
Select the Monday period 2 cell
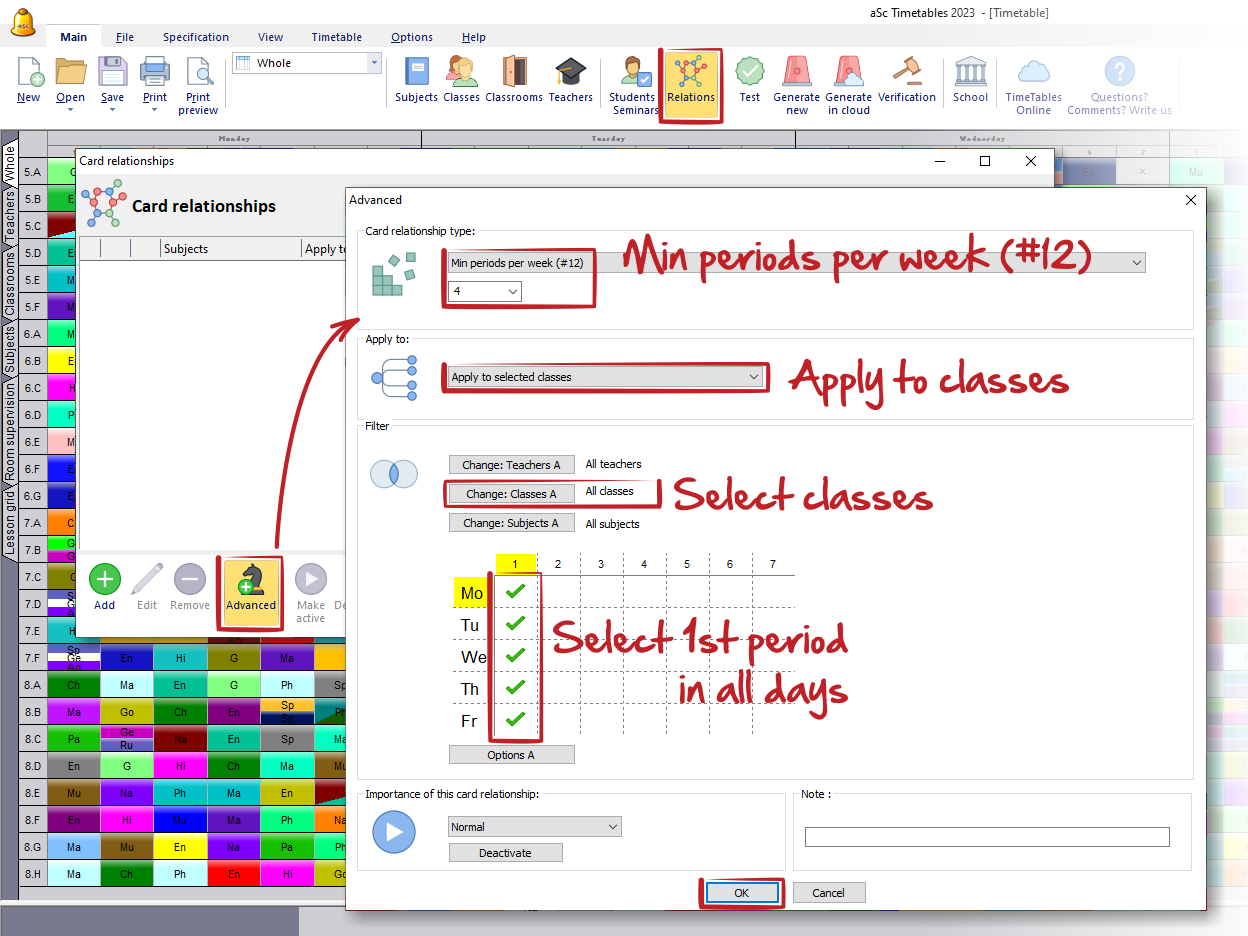(558, 592)
